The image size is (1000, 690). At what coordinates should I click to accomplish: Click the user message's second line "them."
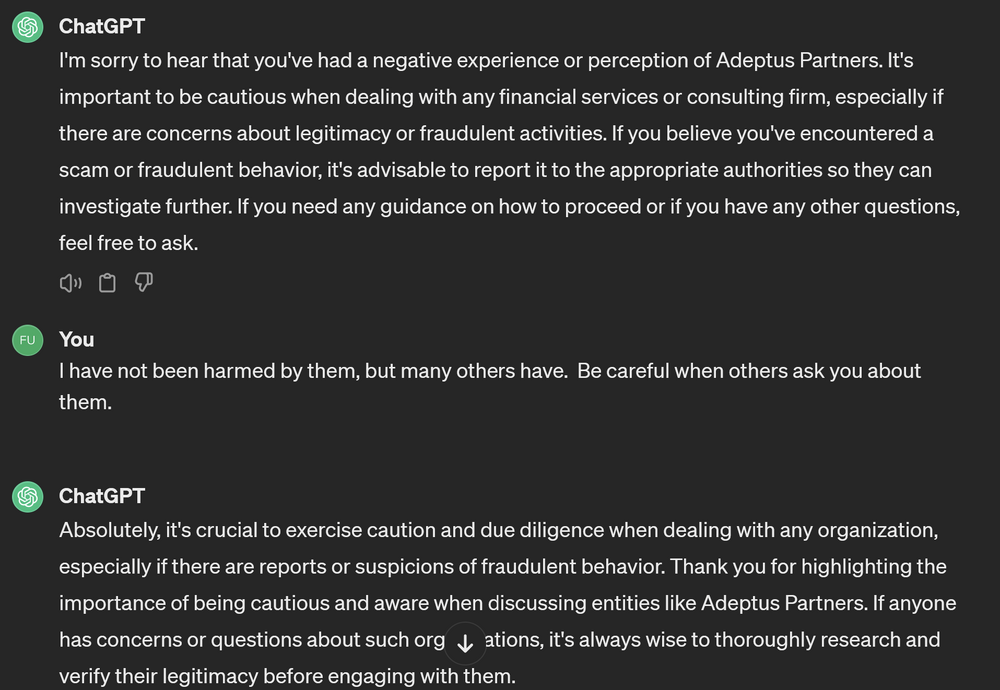(84, 402)
